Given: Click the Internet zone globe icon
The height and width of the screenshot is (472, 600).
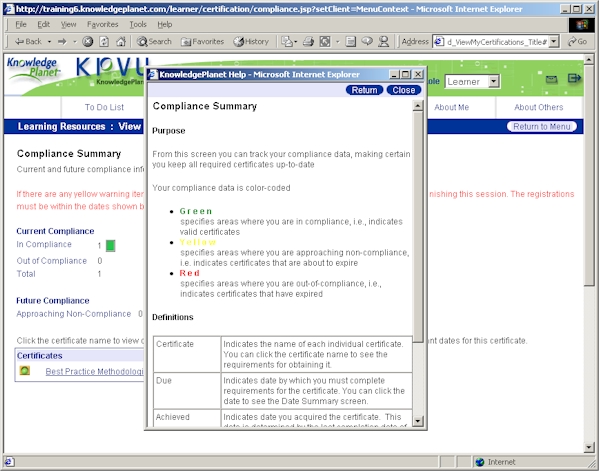Looking at the screenshot, I should coord(480,462).
